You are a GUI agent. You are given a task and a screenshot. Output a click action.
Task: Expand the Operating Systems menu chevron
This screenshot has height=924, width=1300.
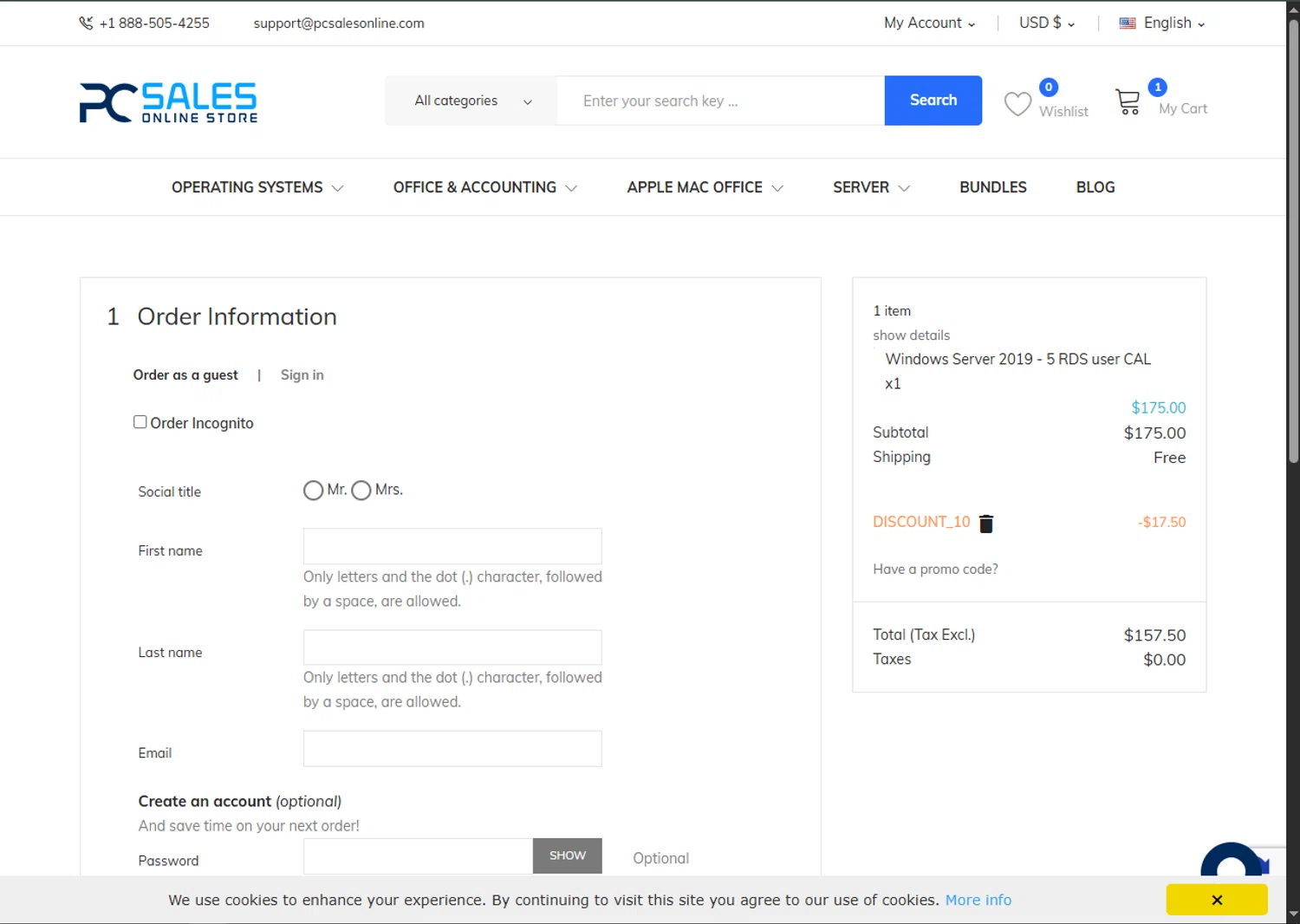[x=338, y=188]
